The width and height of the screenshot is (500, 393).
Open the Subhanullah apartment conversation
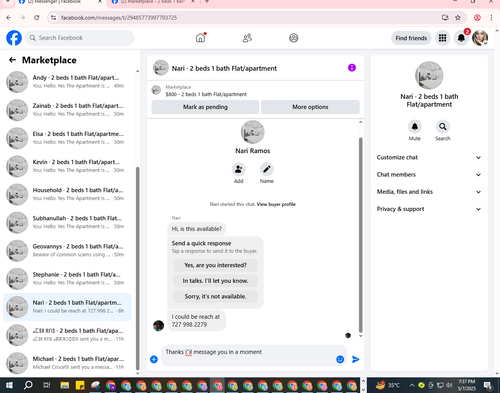[x=68, y=222]
